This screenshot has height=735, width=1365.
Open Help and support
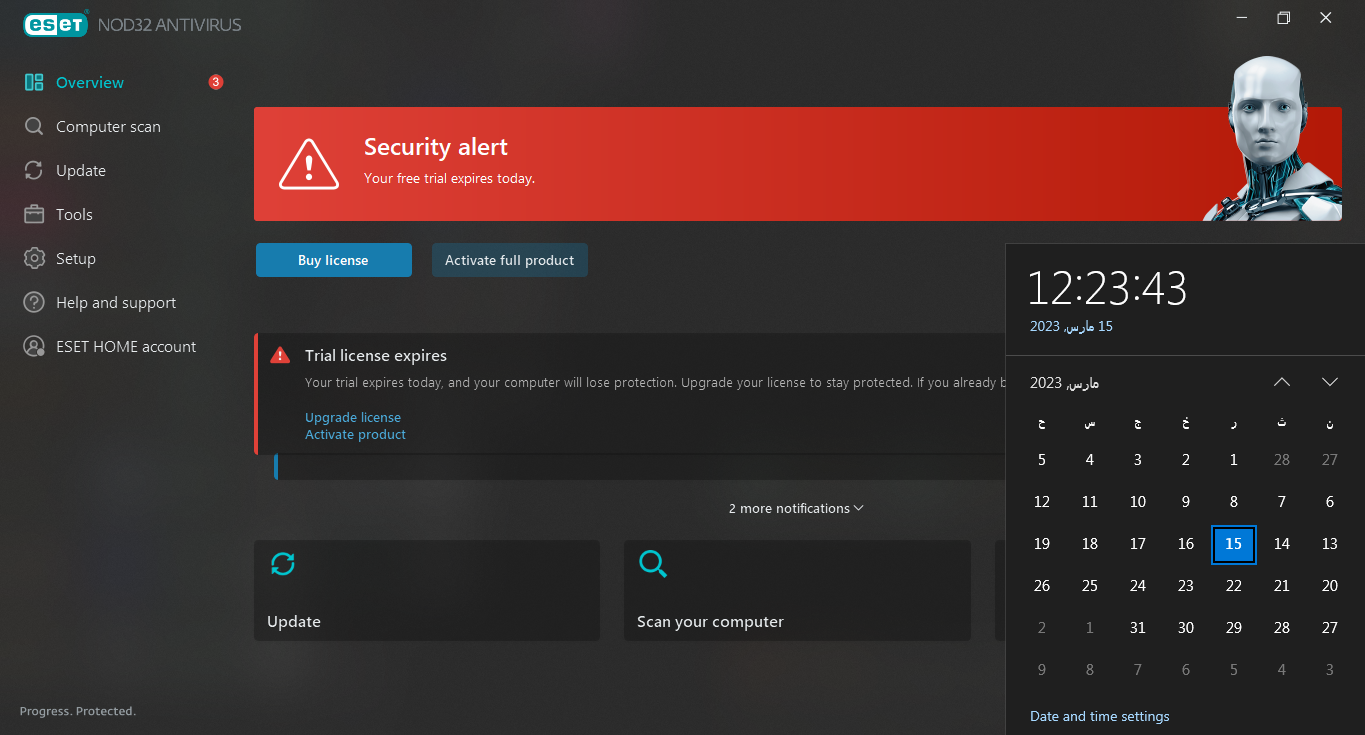point(116,303)
